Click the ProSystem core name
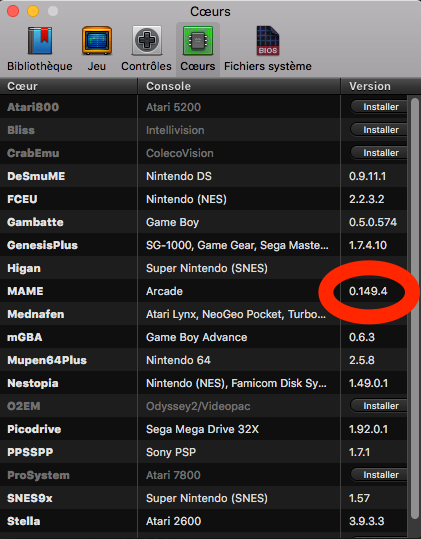 click(38, 475)
